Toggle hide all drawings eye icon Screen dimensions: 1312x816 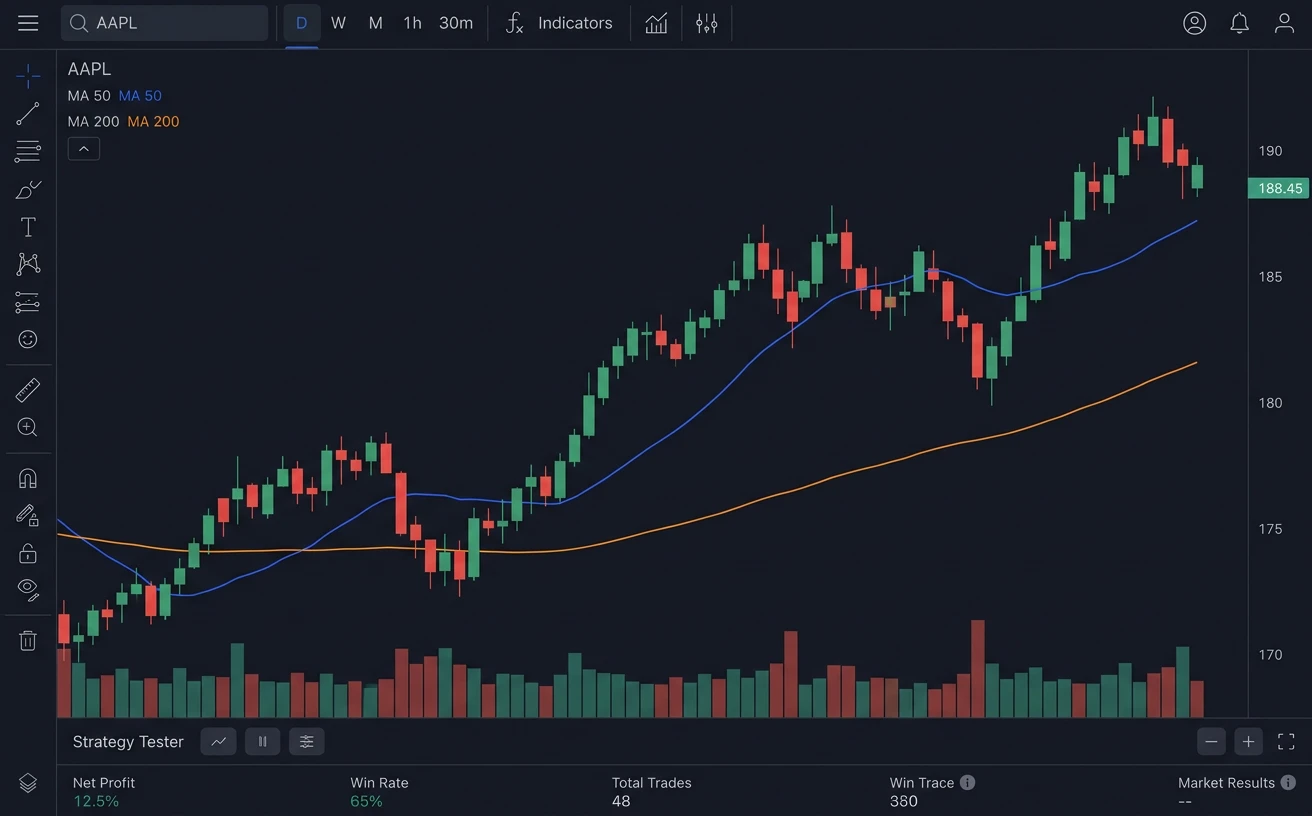[28, 590]
